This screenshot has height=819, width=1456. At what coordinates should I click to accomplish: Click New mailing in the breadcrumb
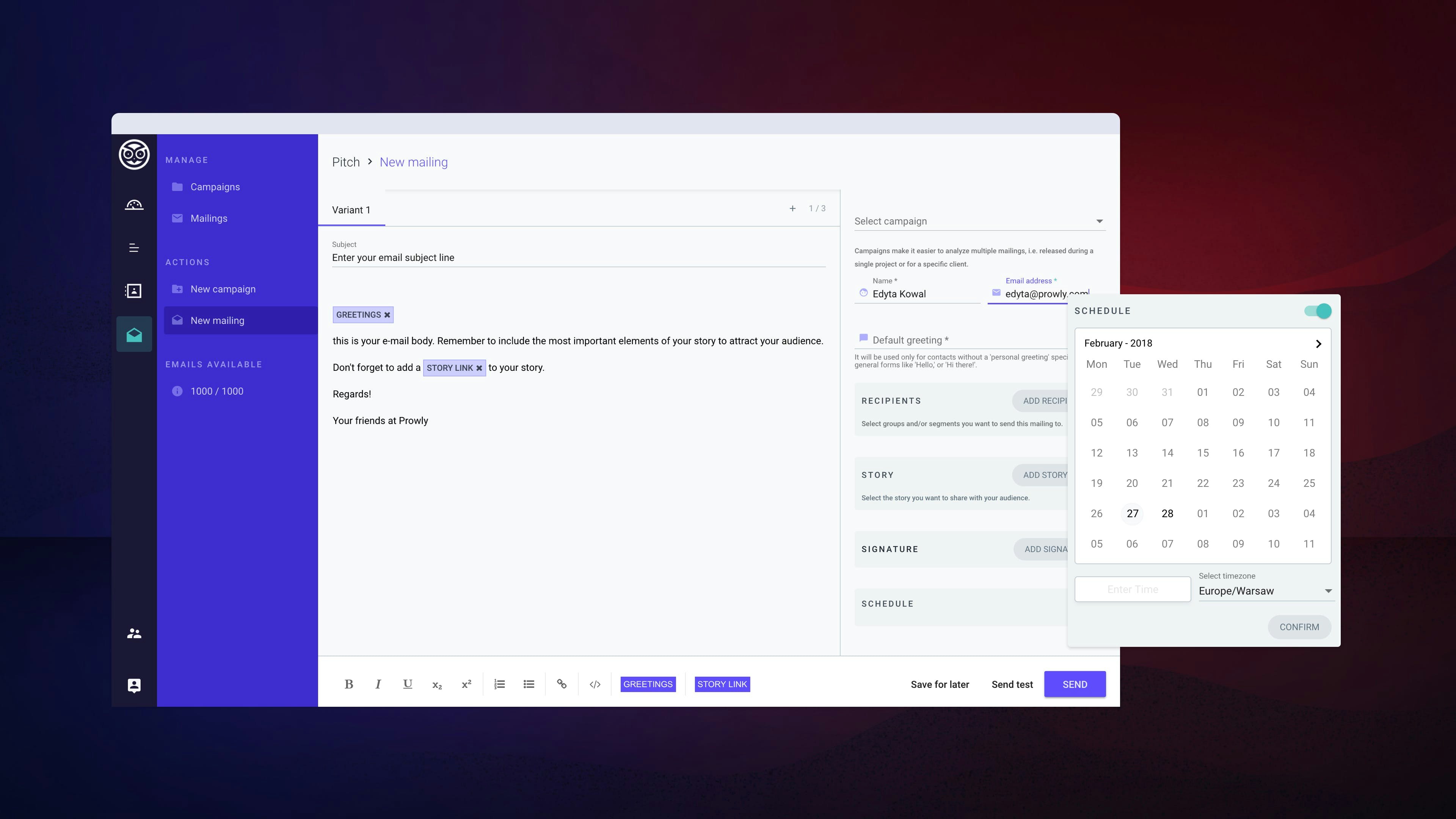(414, 162)
